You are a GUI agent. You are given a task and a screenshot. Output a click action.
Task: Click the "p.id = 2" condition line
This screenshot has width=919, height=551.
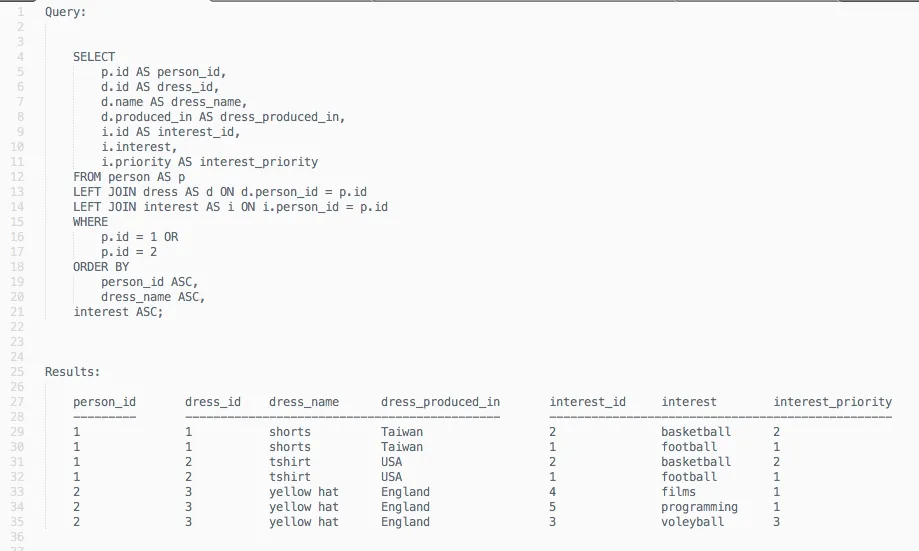[x=129, y=252]
